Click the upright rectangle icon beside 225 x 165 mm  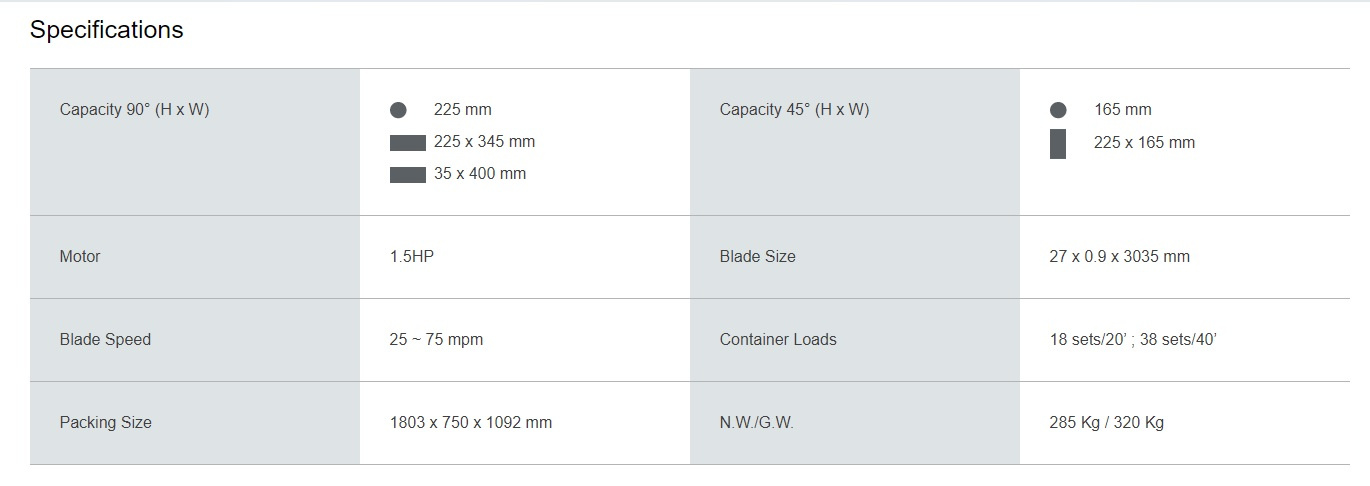pos(1057,144)
